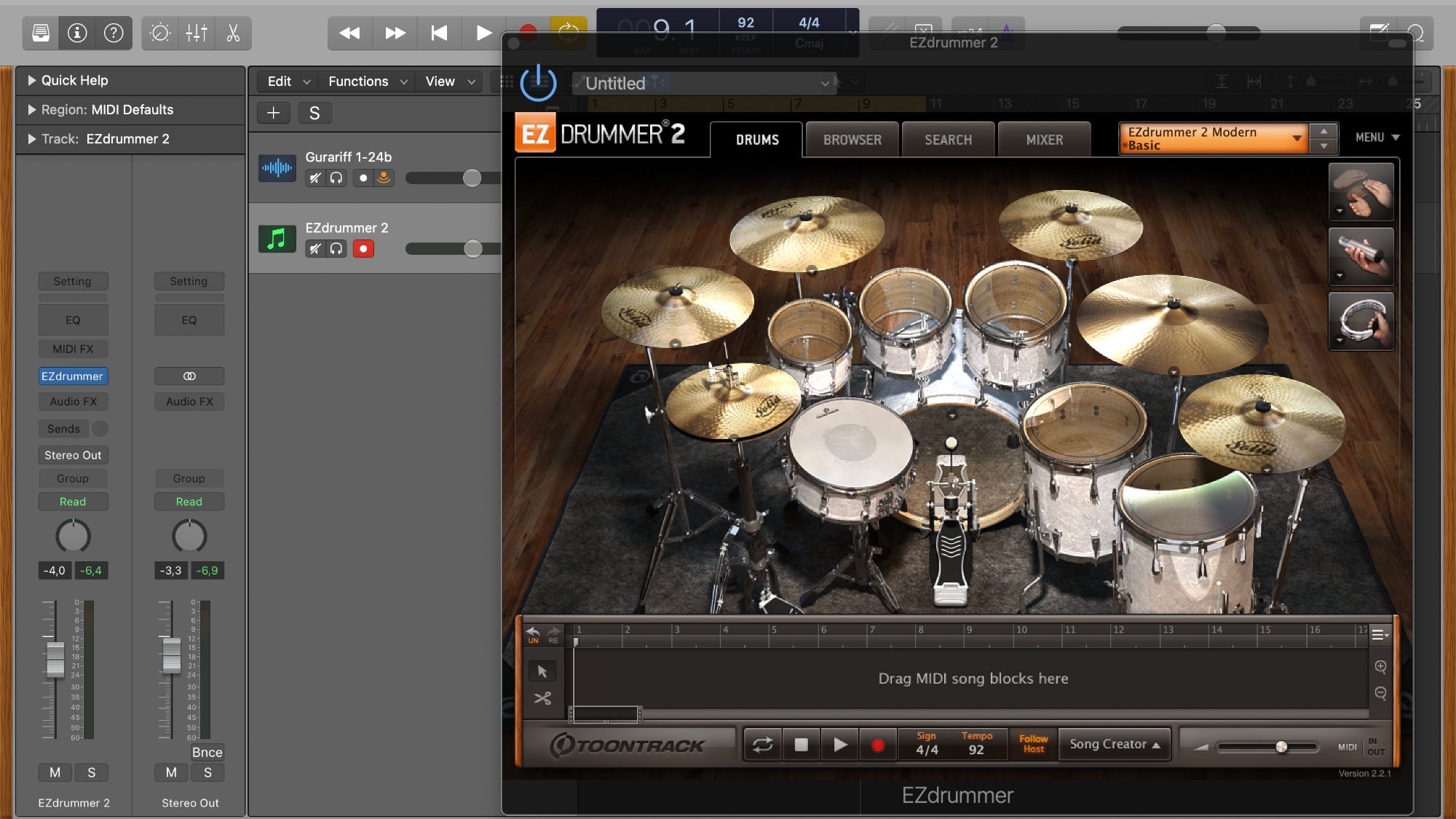Click the Smart Controls knob icon

tap(159, 33)
